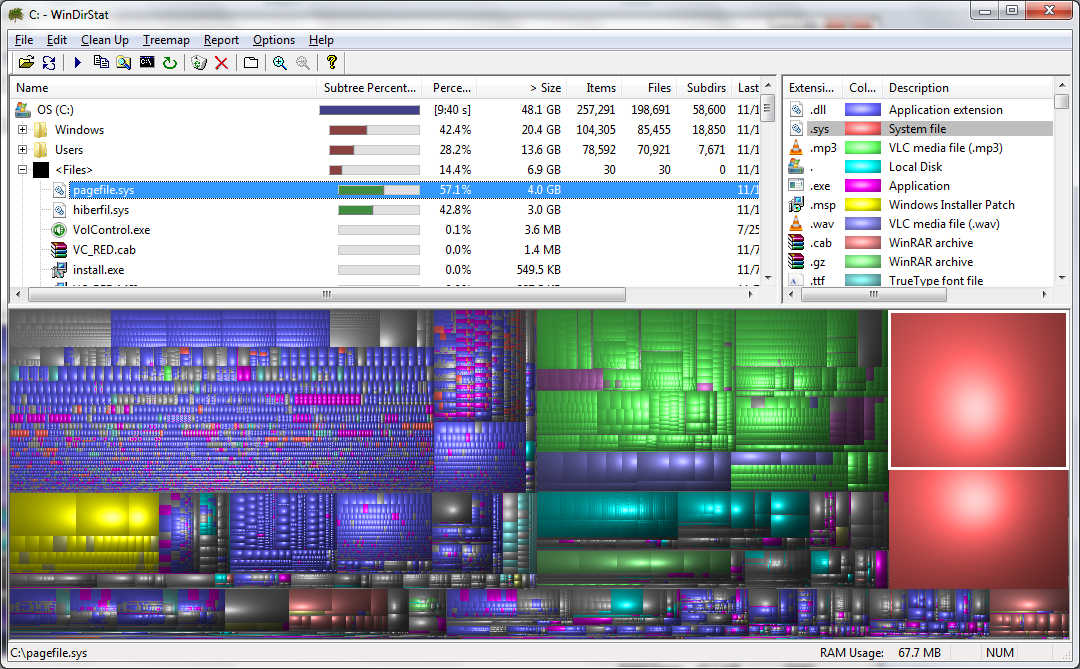The height and width of the screenshot is (669, 1080).
Task: Expand the Users folder node
Action: 22,149
